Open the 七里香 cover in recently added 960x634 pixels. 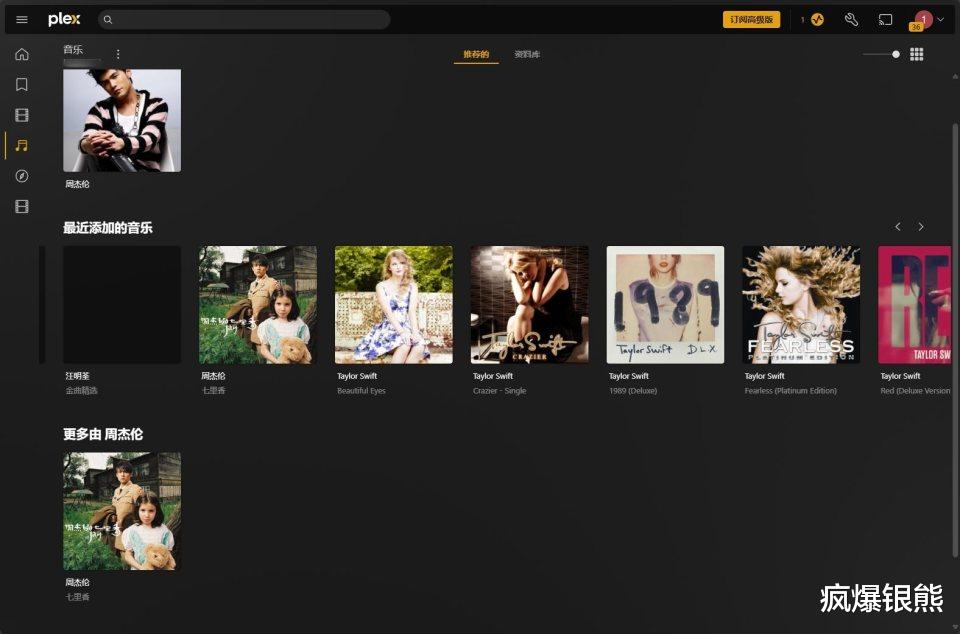point(258,305)
